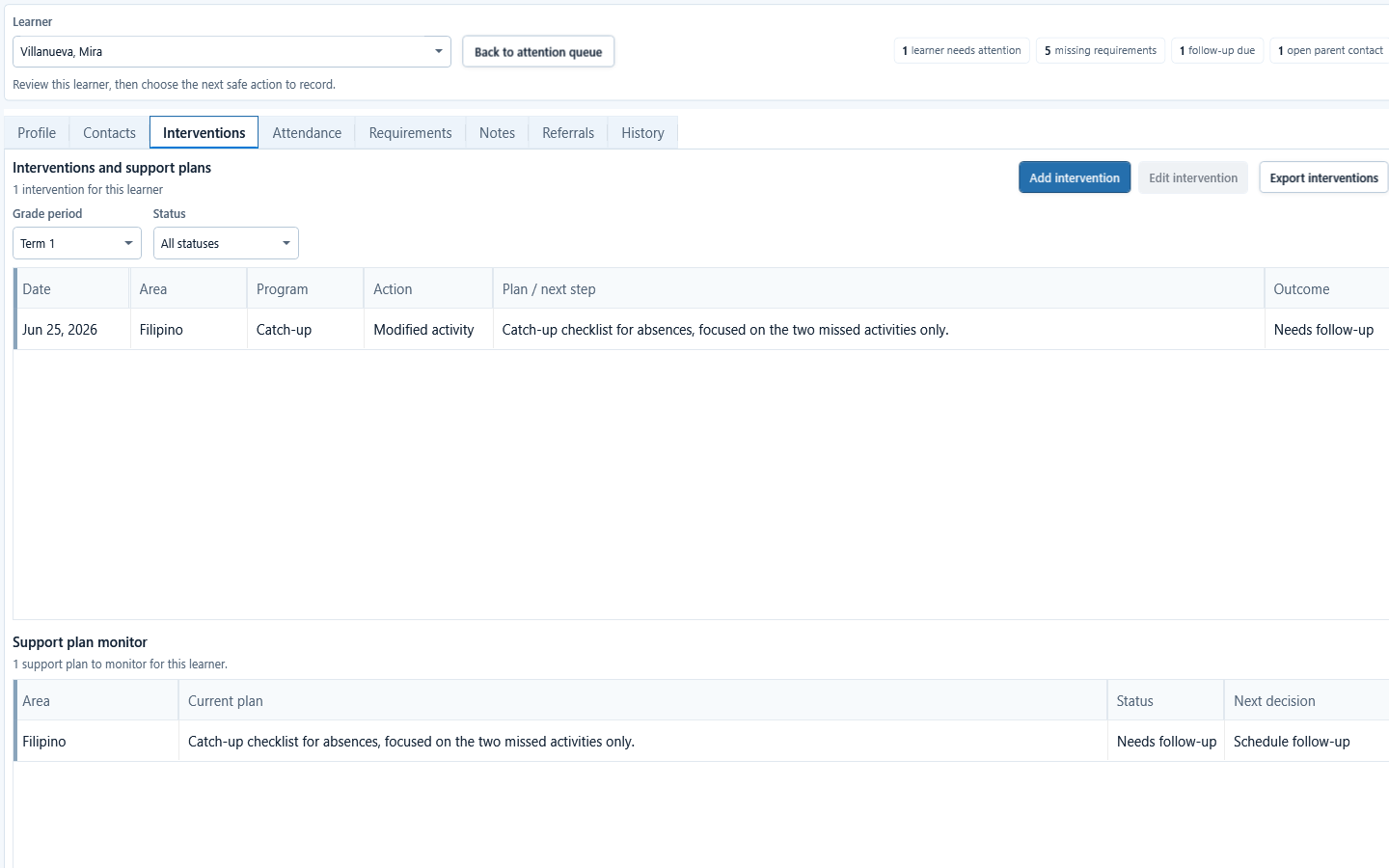Click Filipino in Support plan monitor
The height and width of the screenshot is (868, 1389).
coord(96,742)
